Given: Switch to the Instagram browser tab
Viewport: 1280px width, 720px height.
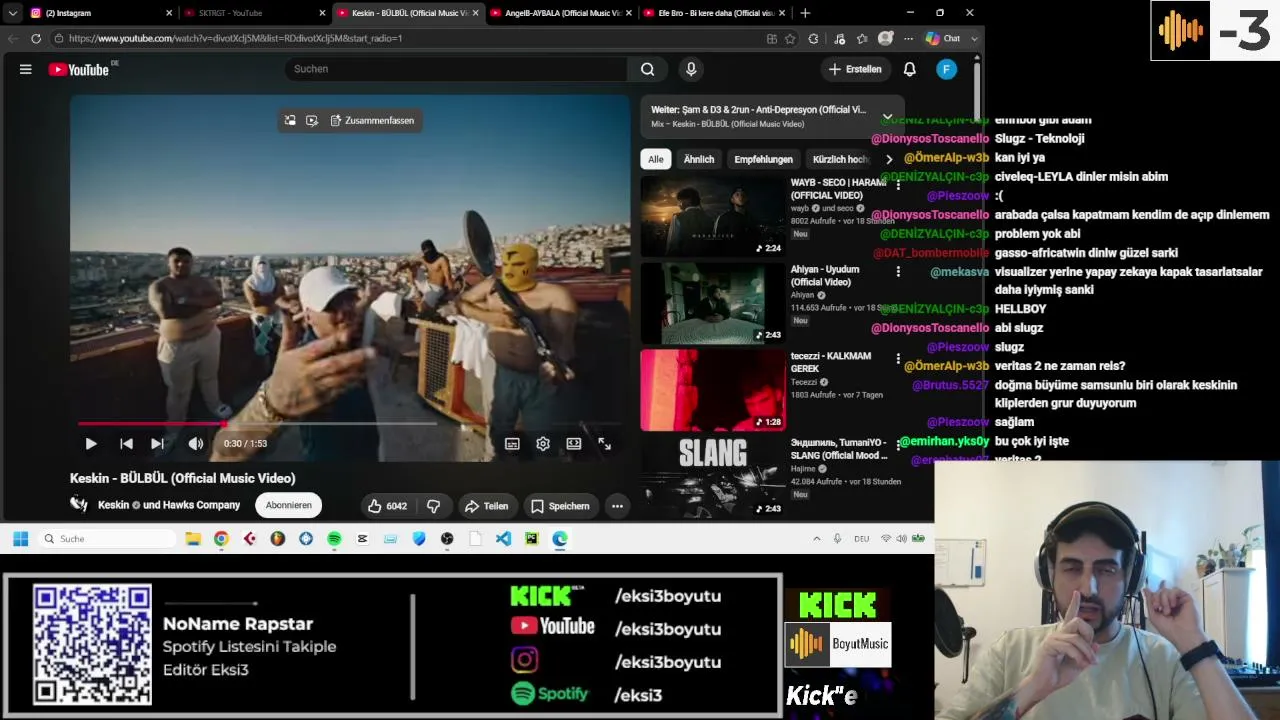Looking at the screenshot, I should click(x=100, y=13).
